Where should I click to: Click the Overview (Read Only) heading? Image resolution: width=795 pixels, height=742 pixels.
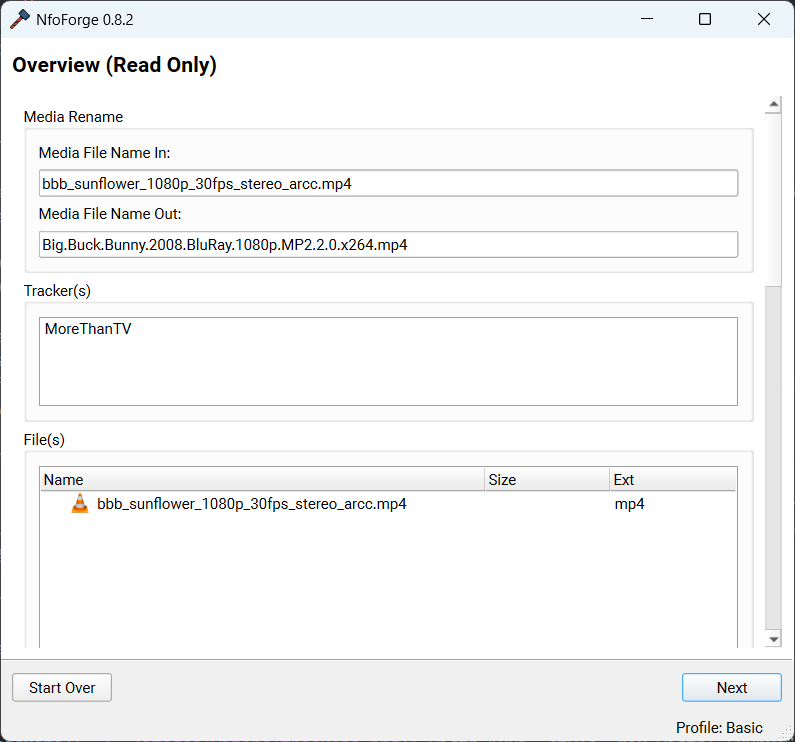115,65
